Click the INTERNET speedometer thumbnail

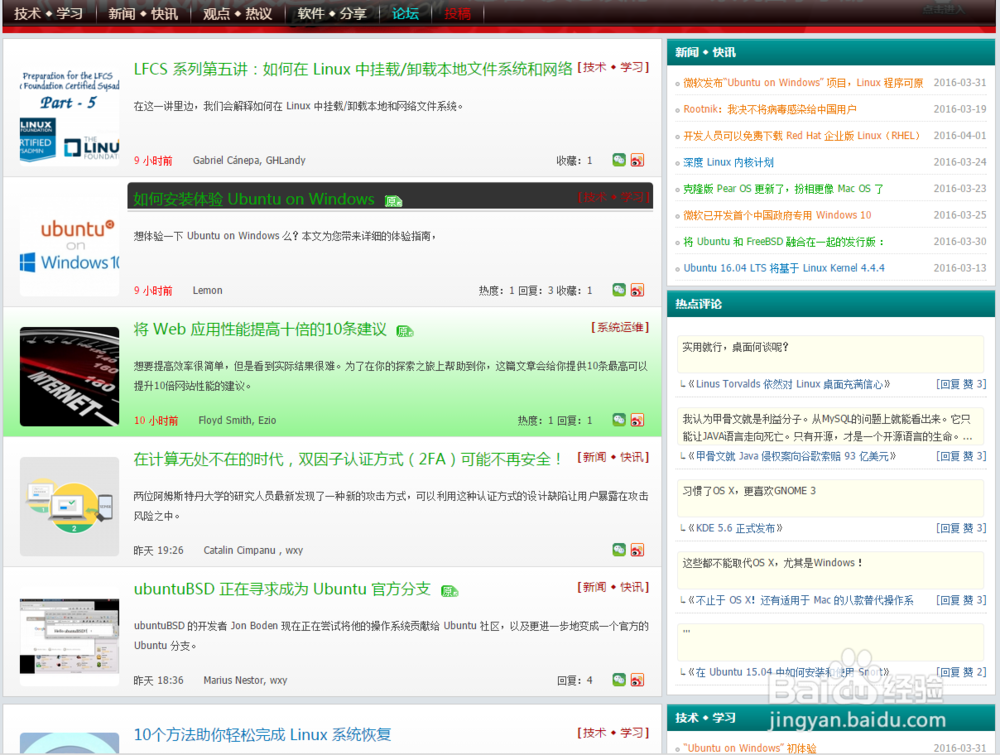(x=70, y=376)
